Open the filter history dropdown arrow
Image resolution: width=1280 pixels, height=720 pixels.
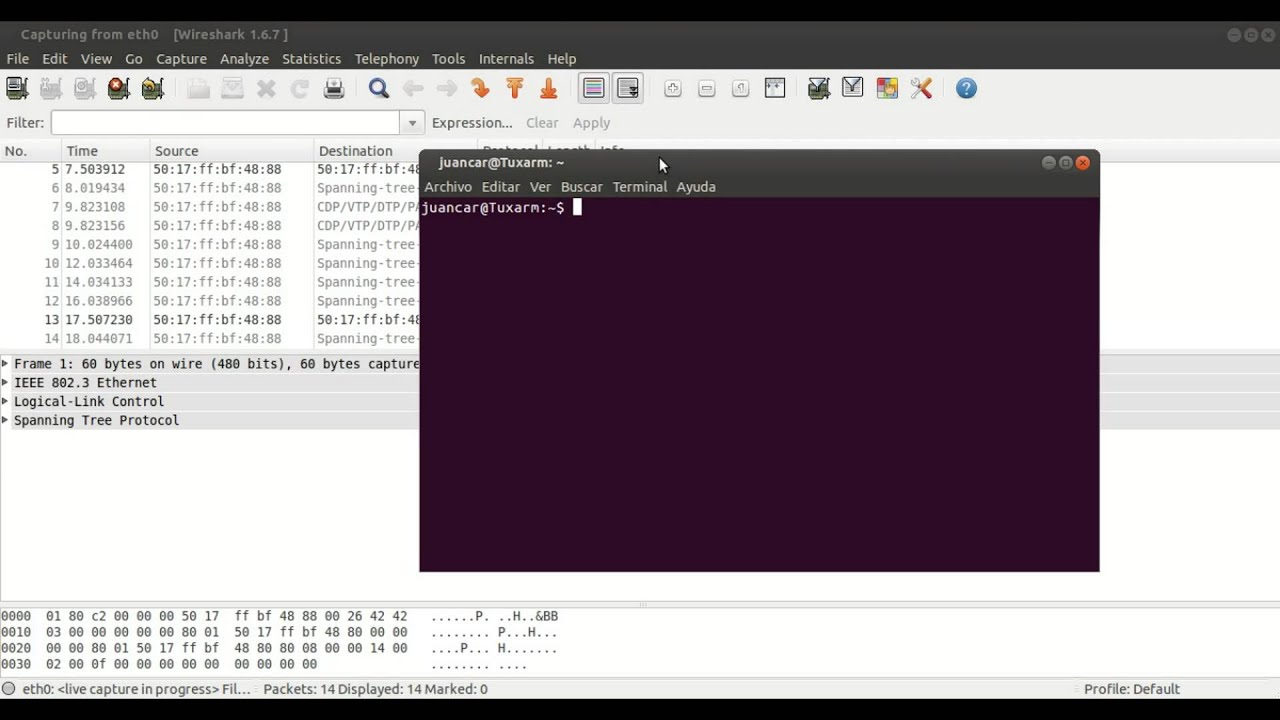(x=412, y=123)
